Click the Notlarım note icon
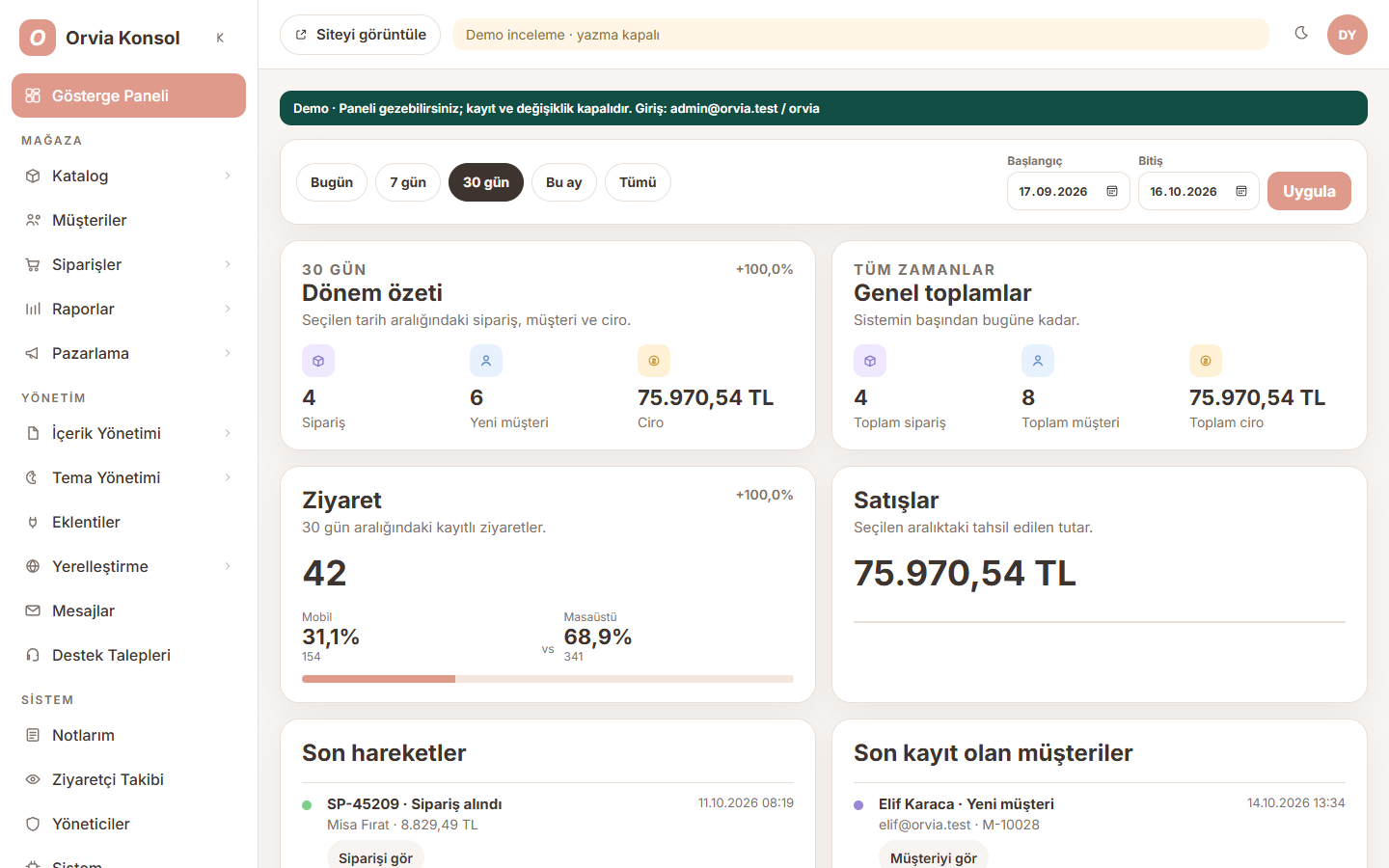 [x=33, y=735]
